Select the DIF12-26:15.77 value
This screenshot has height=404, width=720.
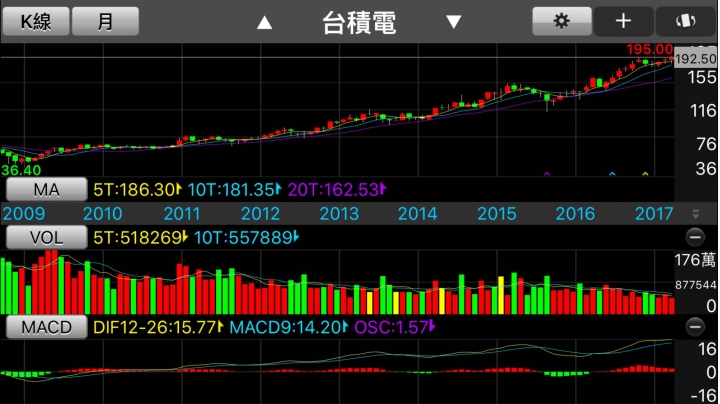[x=158, y=327]
